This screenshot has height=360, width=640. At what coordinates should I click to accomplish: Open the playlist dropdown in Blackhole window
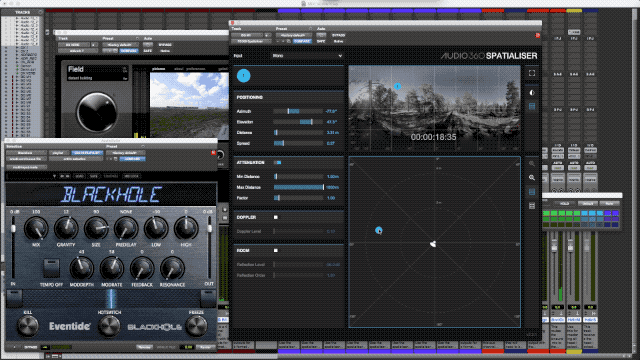(58, 153)
